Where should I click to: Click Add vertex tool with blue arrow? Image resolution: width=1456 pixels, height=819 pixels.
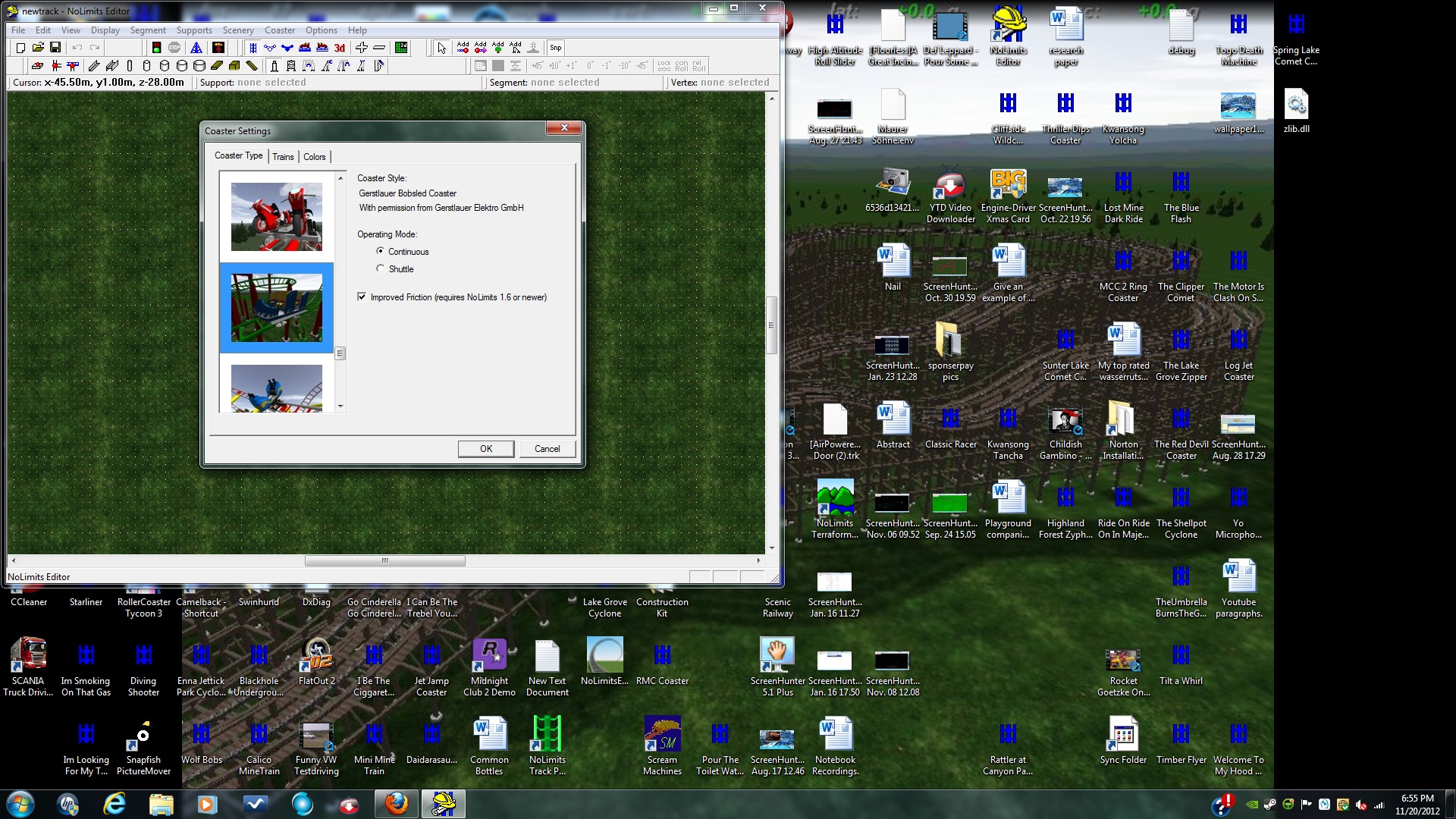tap(463, 48)
